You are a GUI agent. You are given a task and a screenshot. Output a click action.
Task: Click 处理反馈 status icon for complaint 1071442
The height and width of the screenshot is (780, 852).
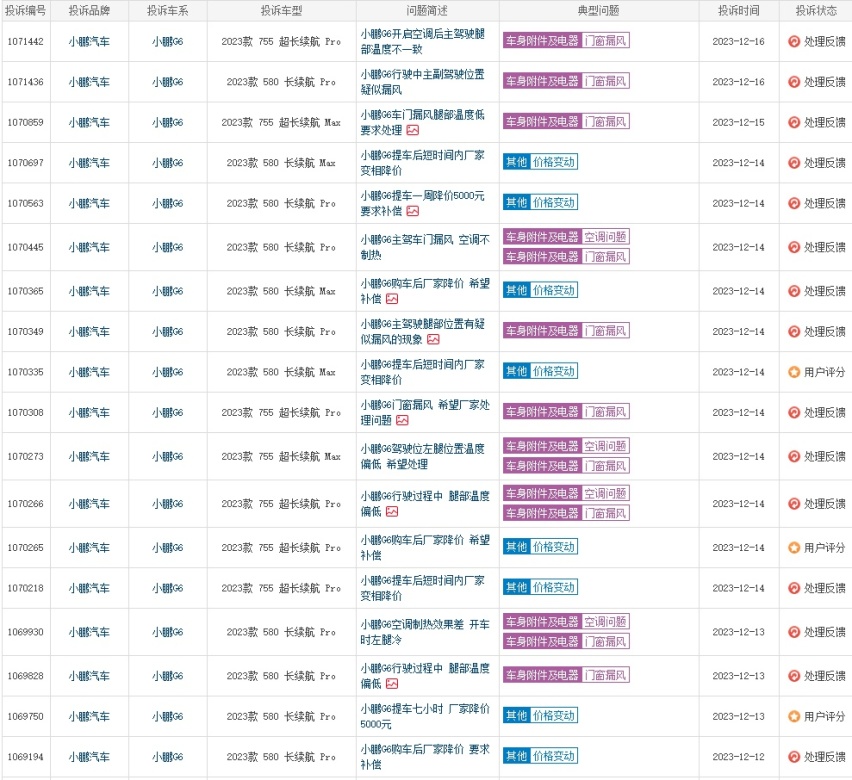[794, 41]
